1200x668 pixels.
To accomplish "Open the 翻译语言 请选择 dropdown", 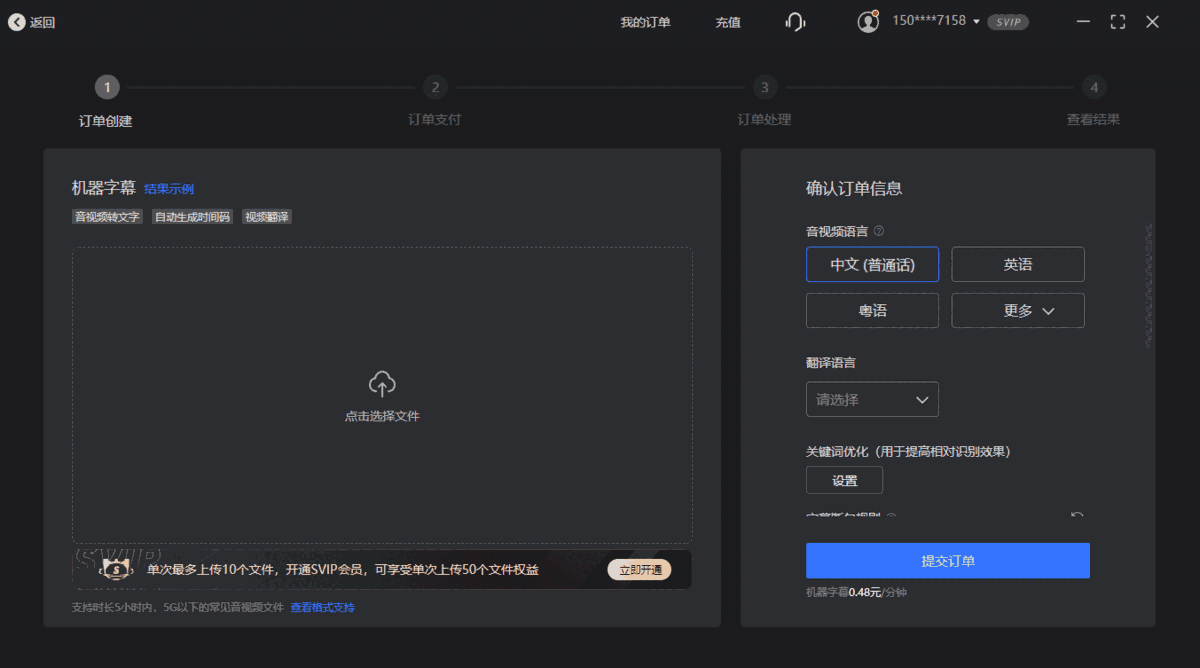I will click(x=872, y=399).
